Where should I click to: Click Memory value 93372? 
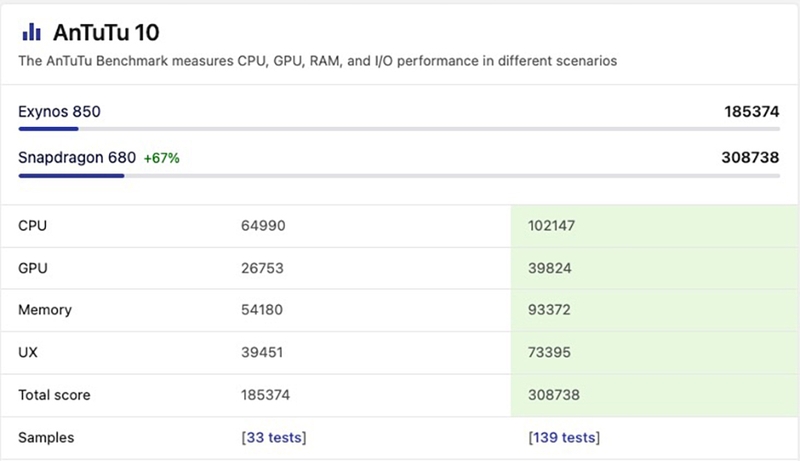(x=549, y=310)
